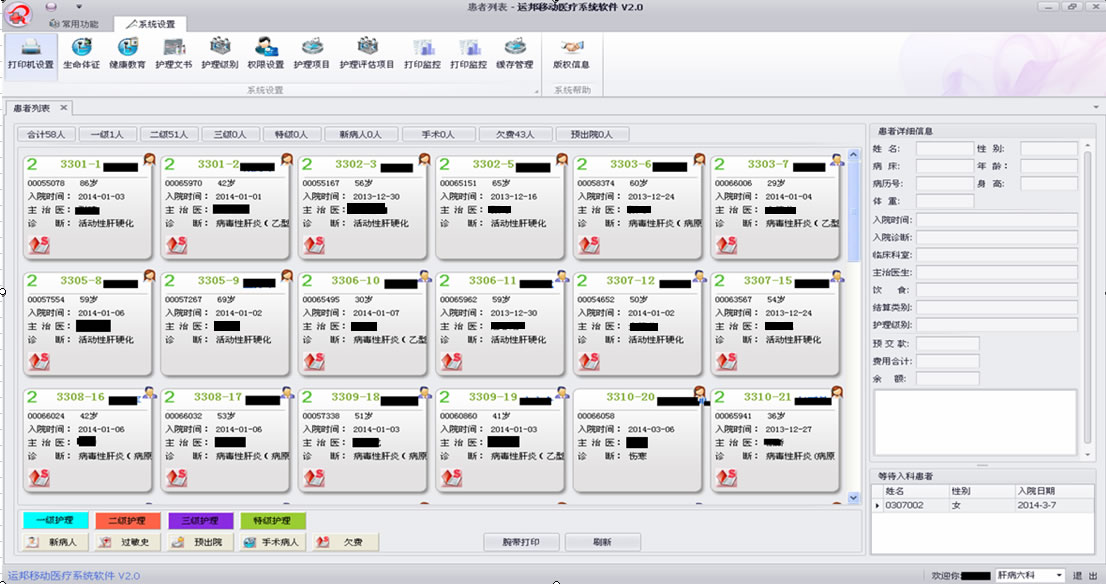This screenshot has width=1106, height=584.
Task: Expand the 肝病六科 department dropdown
Action: (x=1058, y=576)
